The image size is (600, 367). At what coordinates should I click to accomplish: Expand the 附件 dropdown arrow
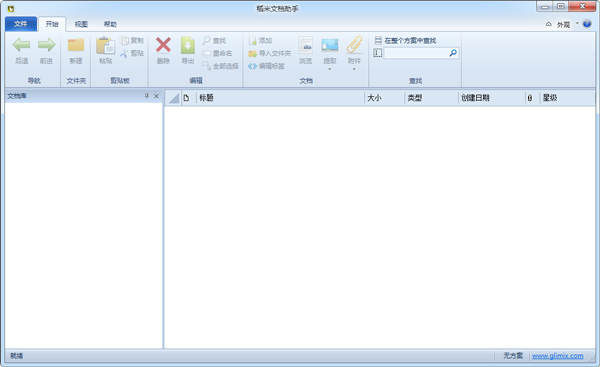[354, 69]
